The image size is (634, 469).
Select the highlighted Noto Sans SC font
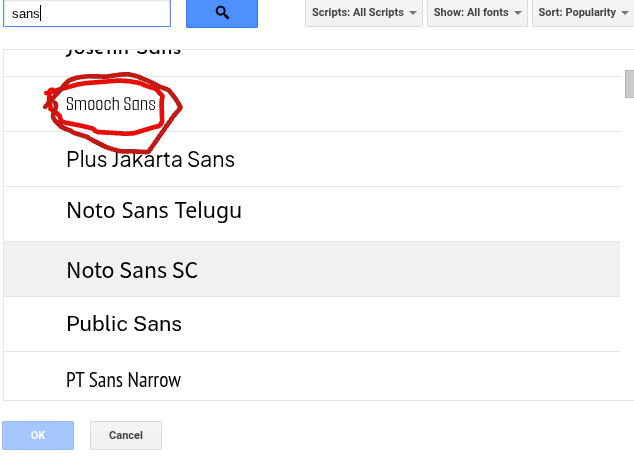pos(132,270)
